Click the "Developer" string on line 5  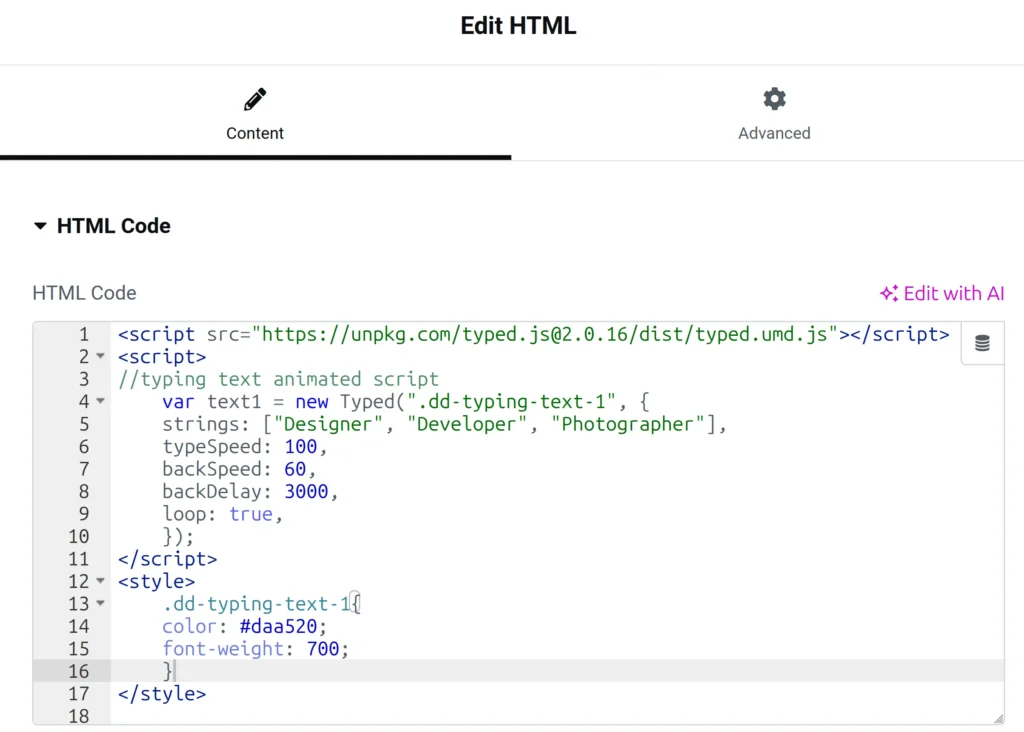(x=466, y=424)
